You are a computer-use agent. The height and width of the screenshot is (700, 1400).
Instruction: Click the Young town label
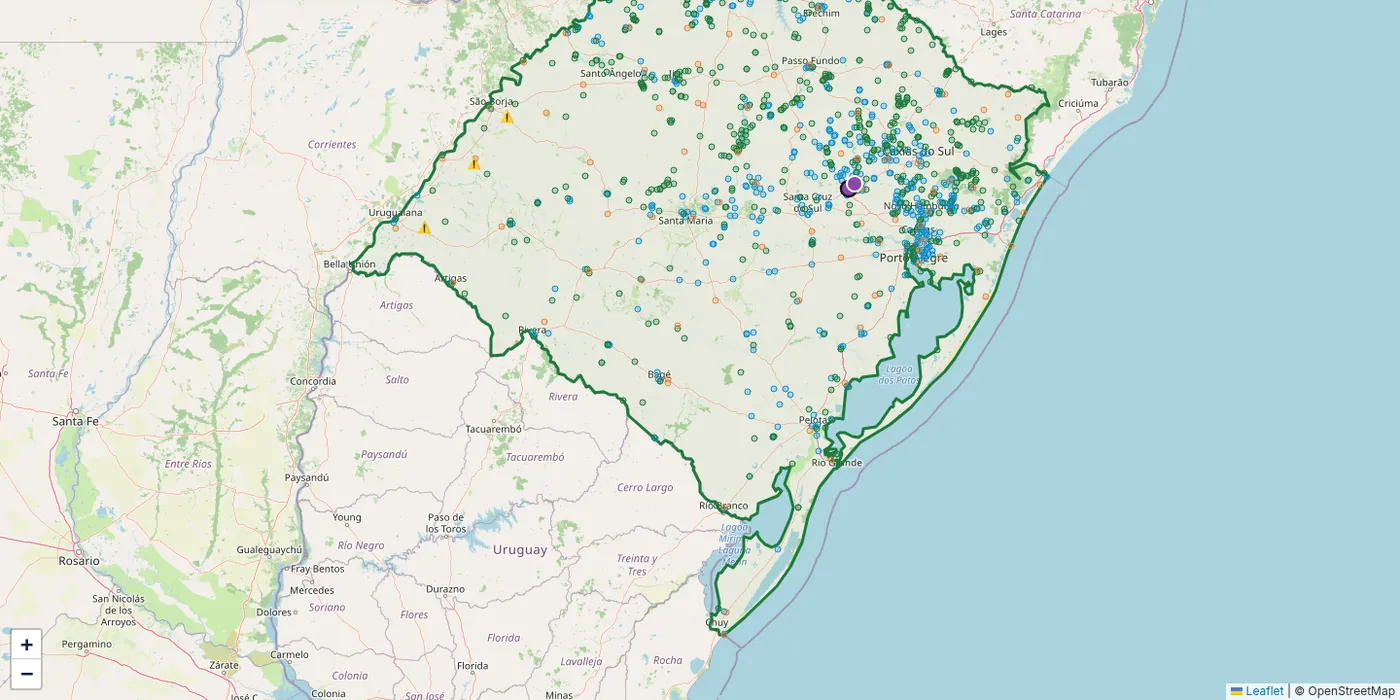click(x=347, y=518)
